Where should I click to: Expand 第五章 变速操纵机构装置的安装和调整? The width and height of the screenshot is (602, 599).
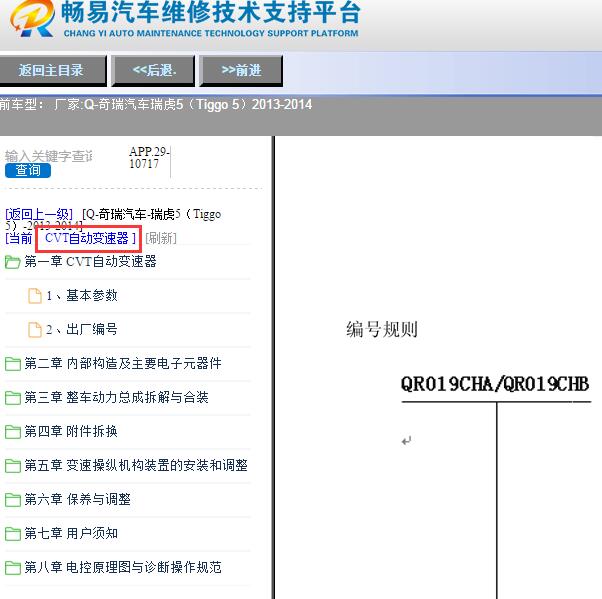pyautogui.click(x=136, y=465)
